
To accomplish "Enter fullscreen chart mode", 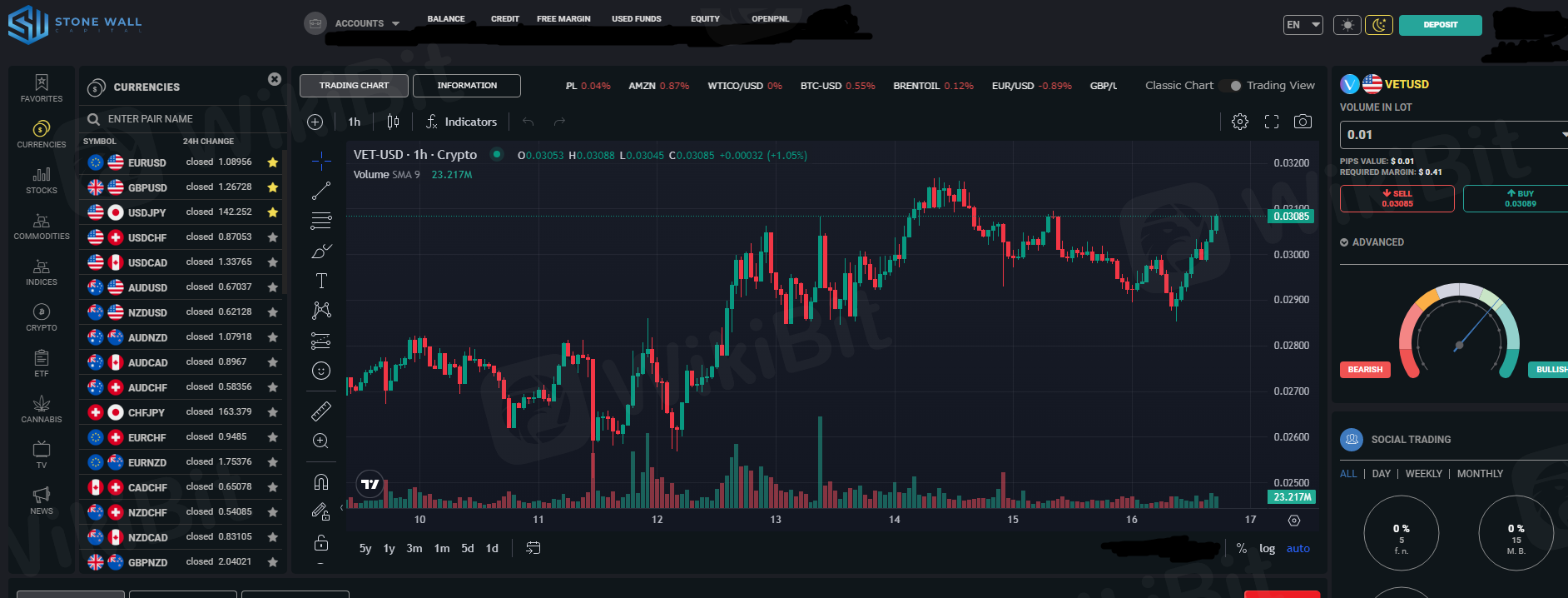I will point(1271,122).
